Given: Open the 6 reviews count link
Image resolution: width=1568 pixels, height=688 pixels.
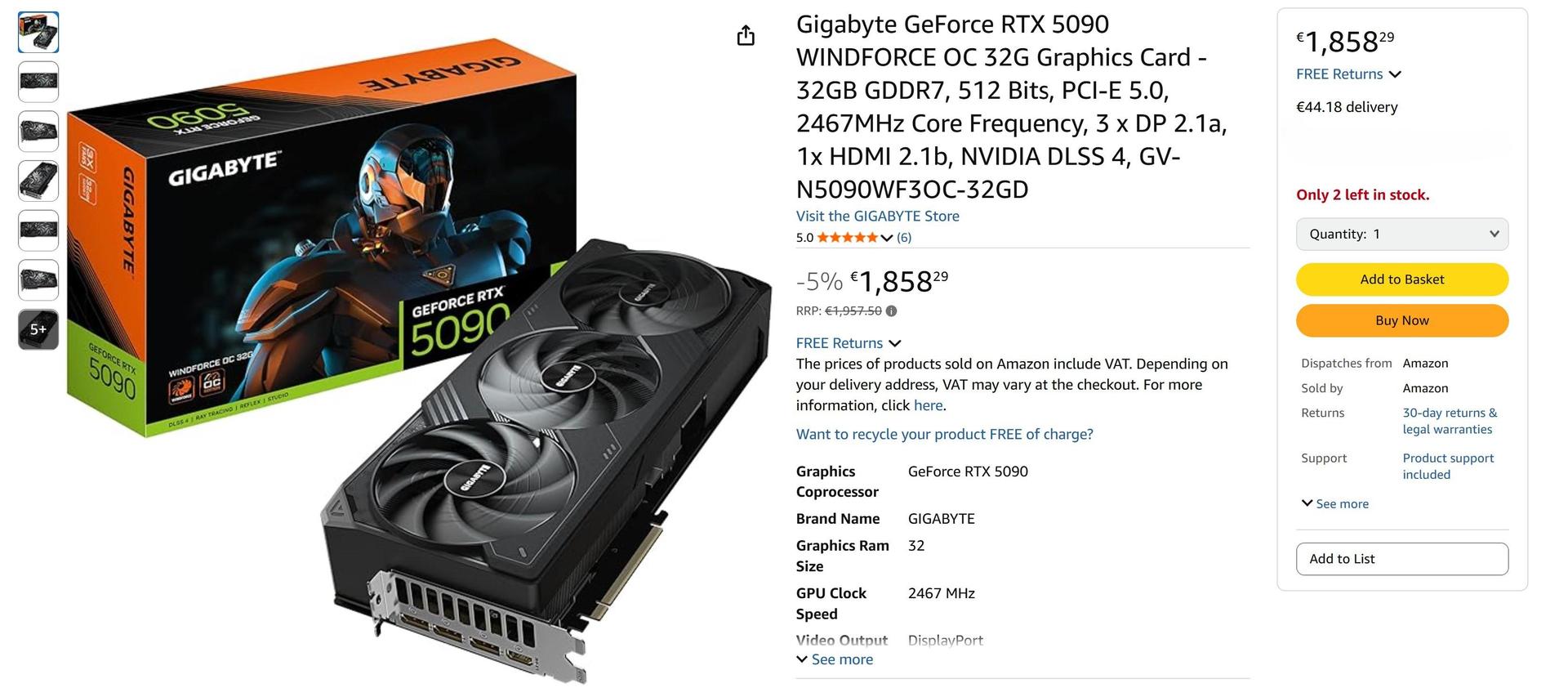Looking at the screenshot, I should point(904,238).
